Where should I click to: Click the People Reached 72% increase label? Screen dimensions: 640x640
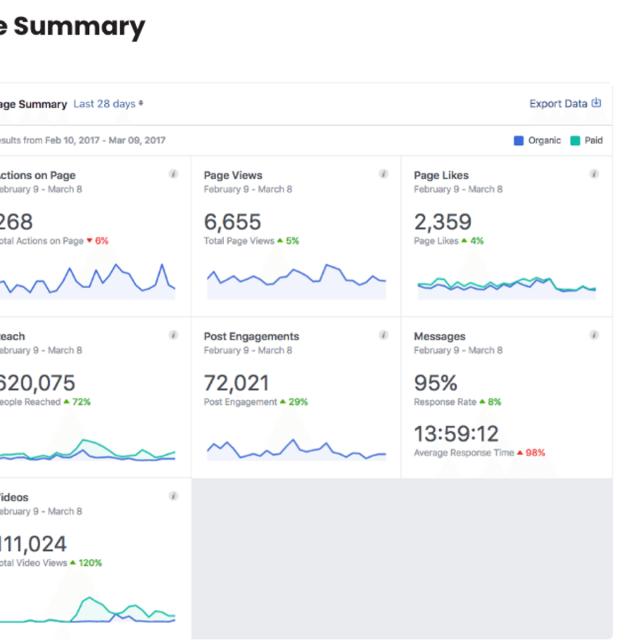click(x=45, y=402)
